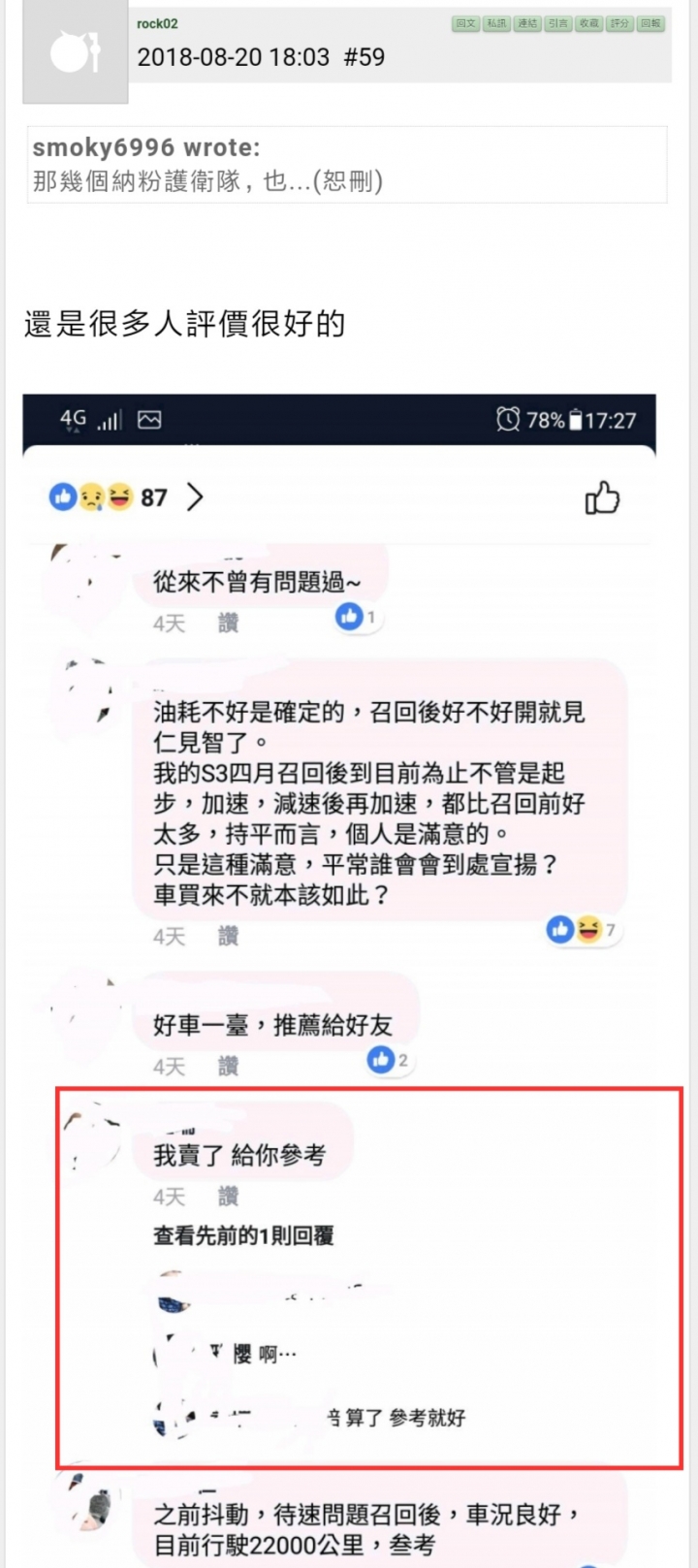The image size is (698, 1568).
Task: Expand 查看先前的1則回覆 previous replies
Action: click(243, 1235)
